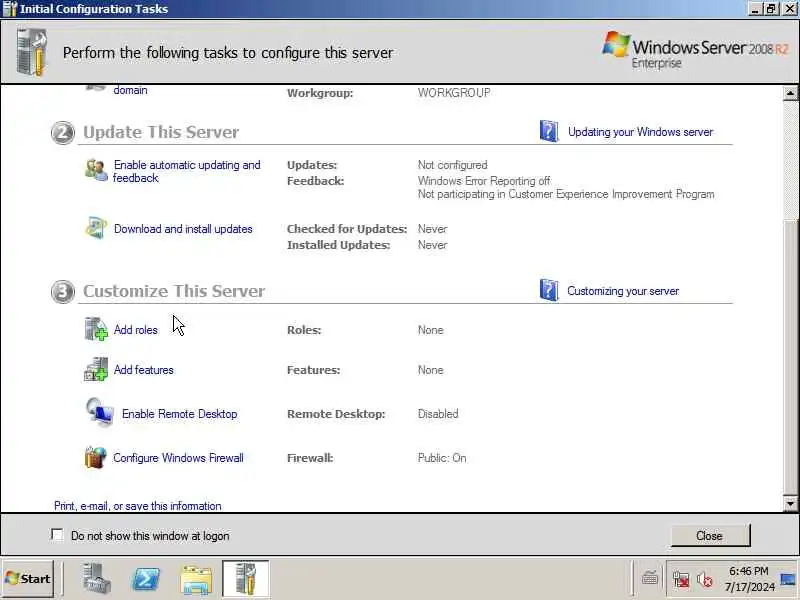Screen dimensions: 800x600
Task: Click the Initial Configuration Tasks title bar icon
Action: [10, 9]
